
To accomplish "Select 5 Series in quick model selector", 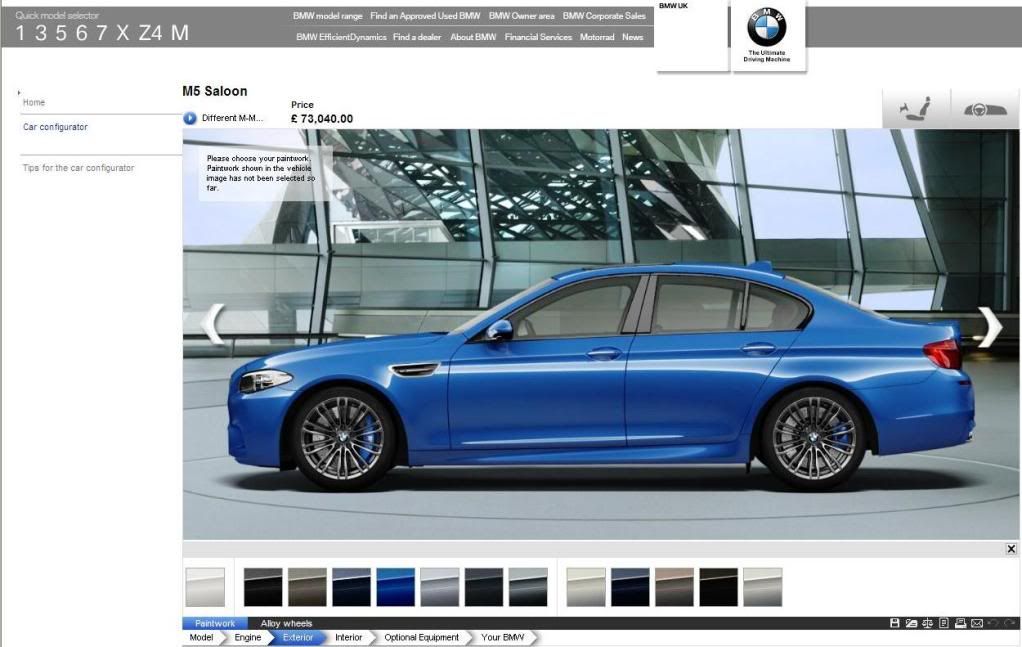I will (61, 33).
